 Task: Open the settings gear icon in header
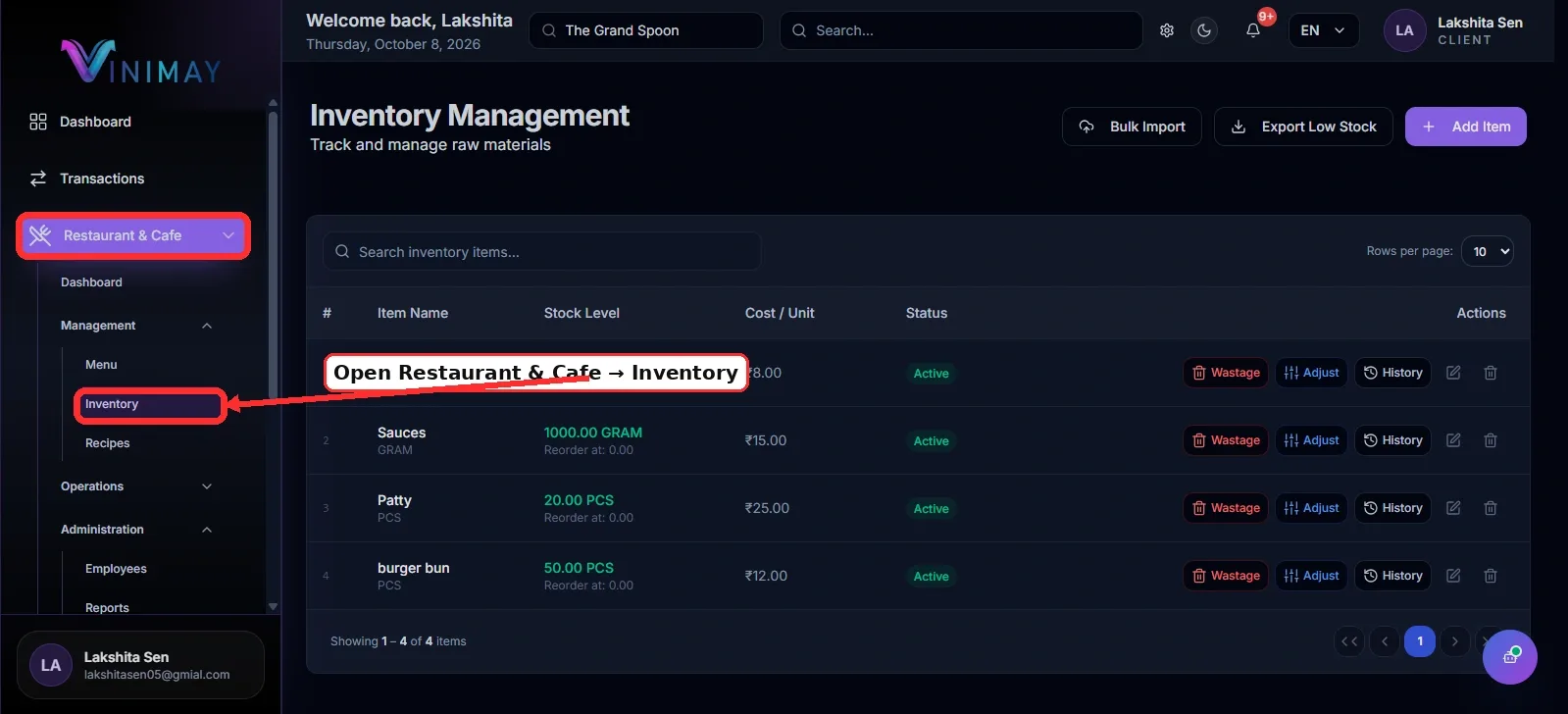(1166, 30)
